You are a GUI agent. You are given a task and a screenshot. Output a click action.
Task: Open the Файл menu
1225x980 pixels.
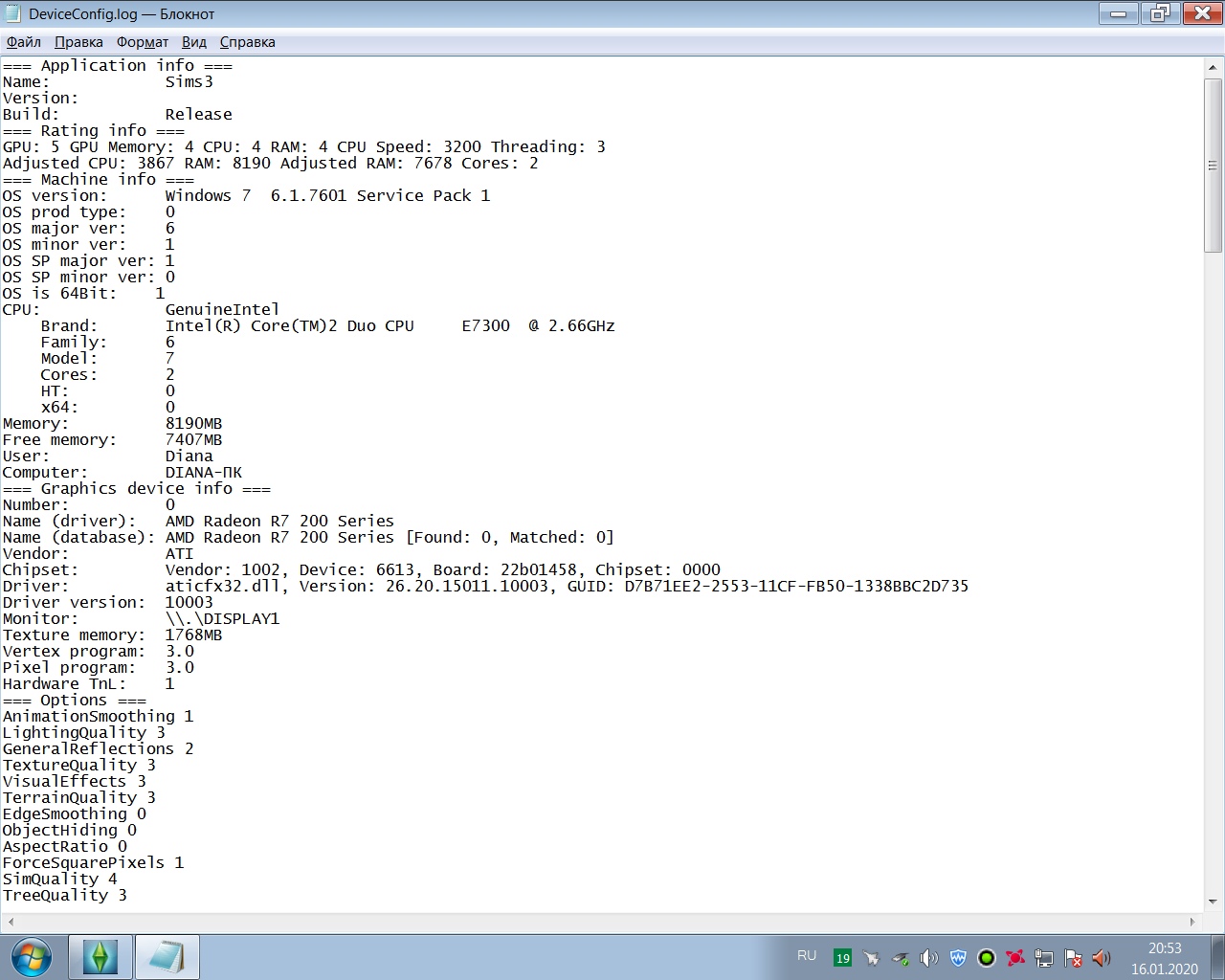tap(24, 42)
